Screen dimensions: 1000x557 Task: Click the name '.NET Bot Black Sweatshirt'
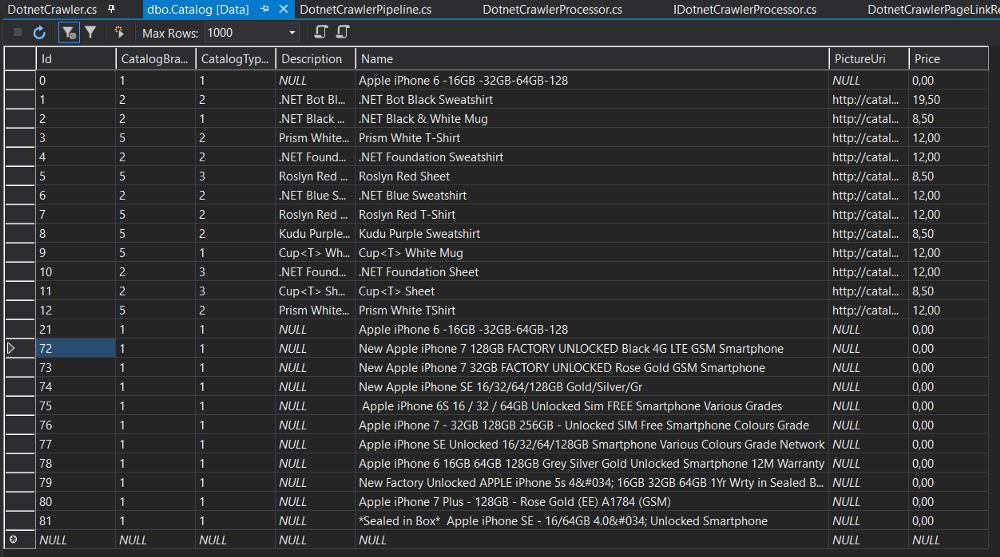click(x=425, y=100)
